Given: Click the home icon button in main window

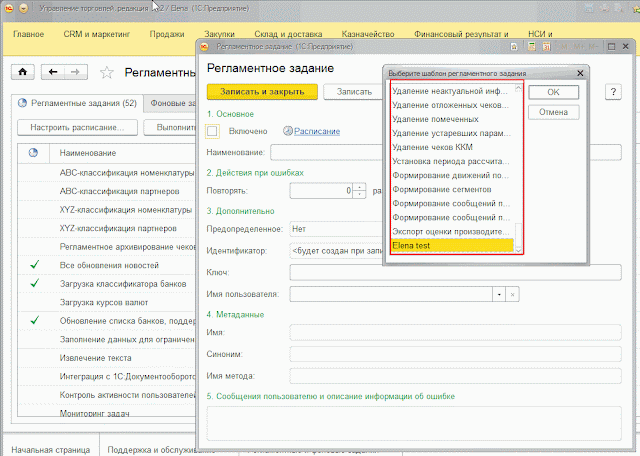Looking at the screenshot, I should pyautogui.click(x=22, y=72).
